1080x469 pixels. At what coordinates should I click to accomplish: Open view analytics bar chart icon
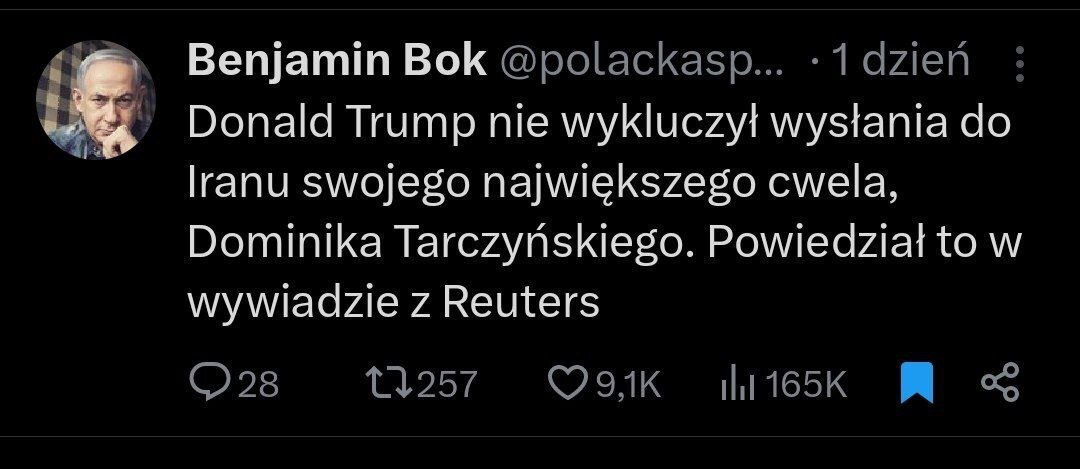(737, 383)
